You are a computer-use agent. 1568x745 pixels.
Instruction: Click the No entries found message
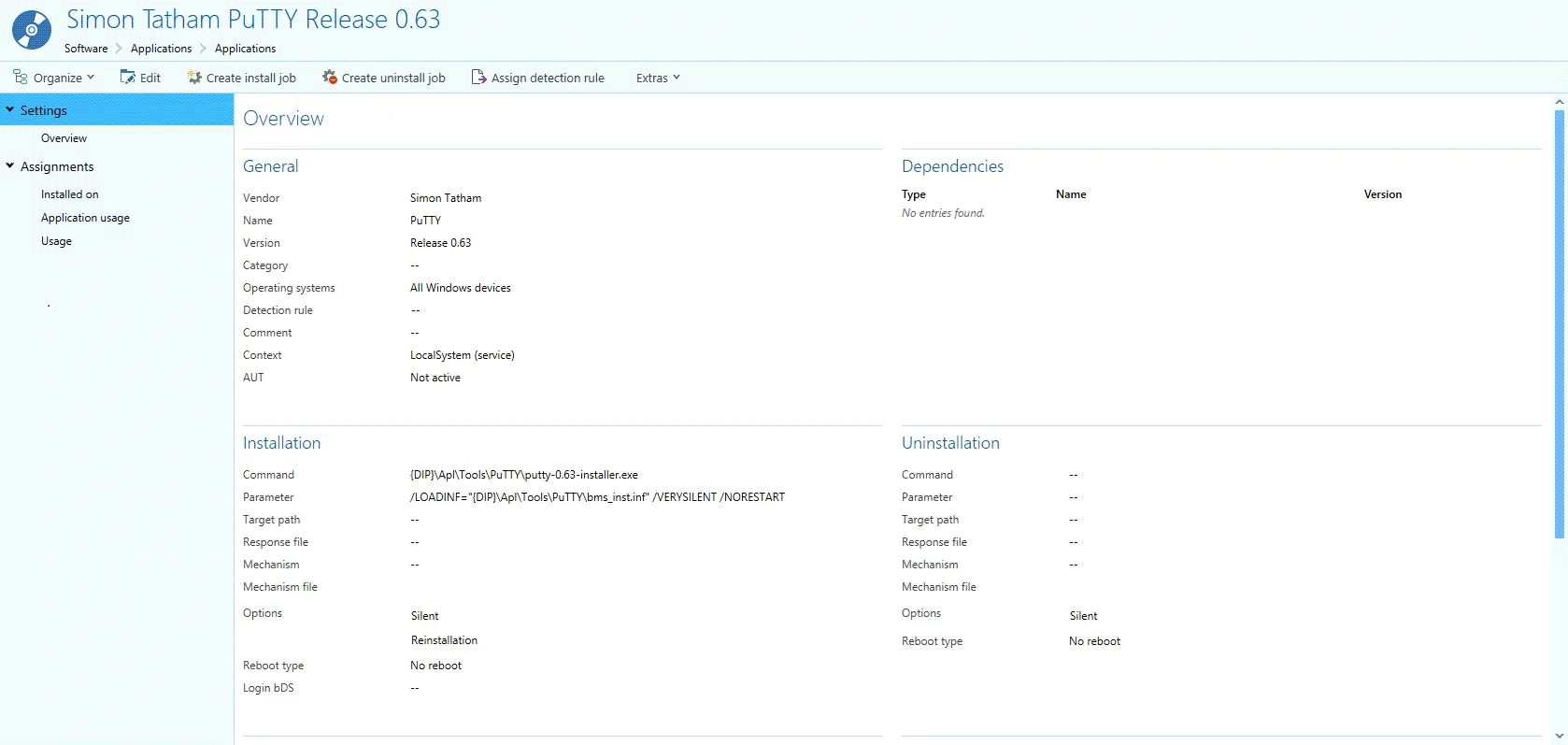click(x=943, y=213)
